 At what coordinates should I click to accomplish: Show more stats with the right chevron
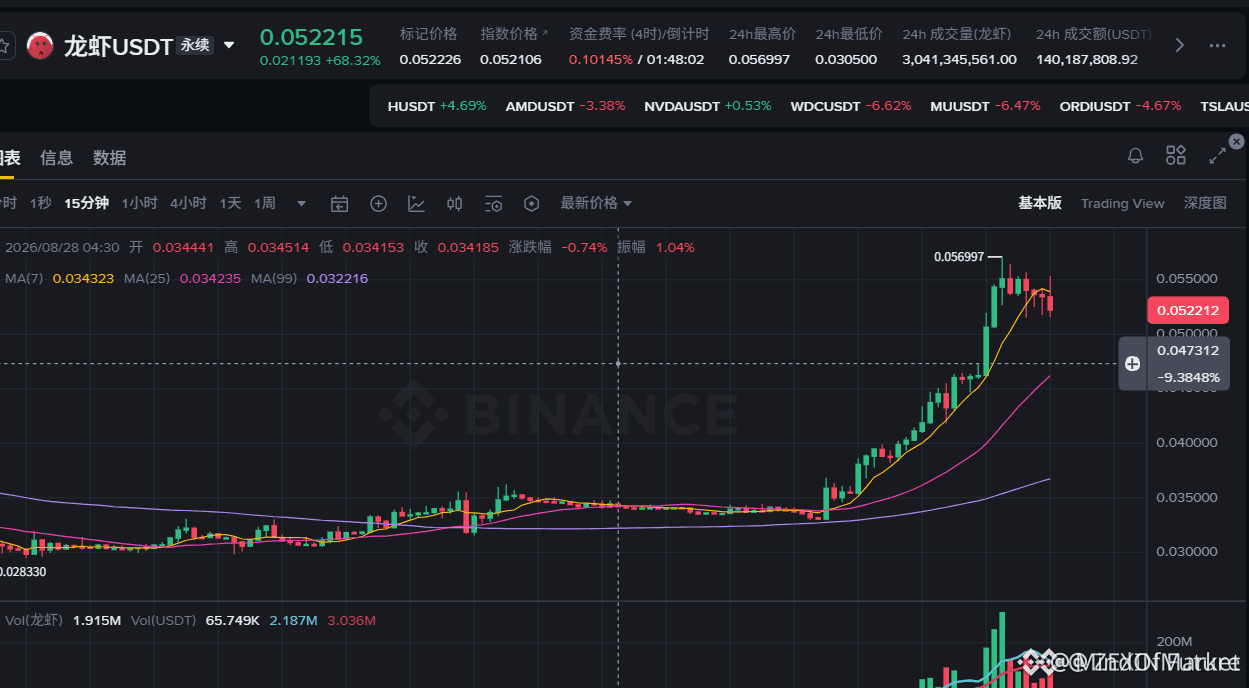coord(1180,45)
